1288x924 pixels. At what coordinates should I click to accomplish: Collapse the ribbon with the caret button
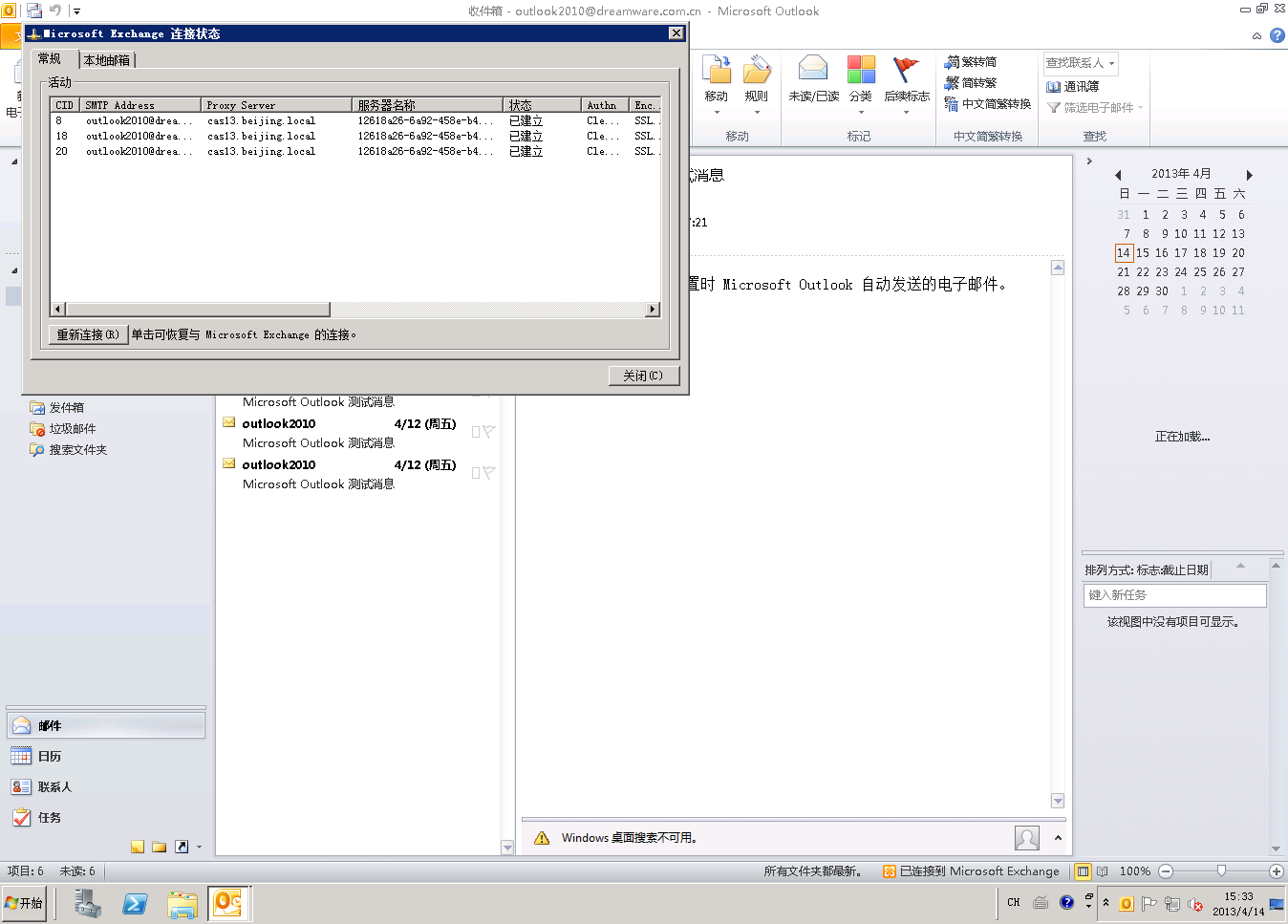(1256, 35)
